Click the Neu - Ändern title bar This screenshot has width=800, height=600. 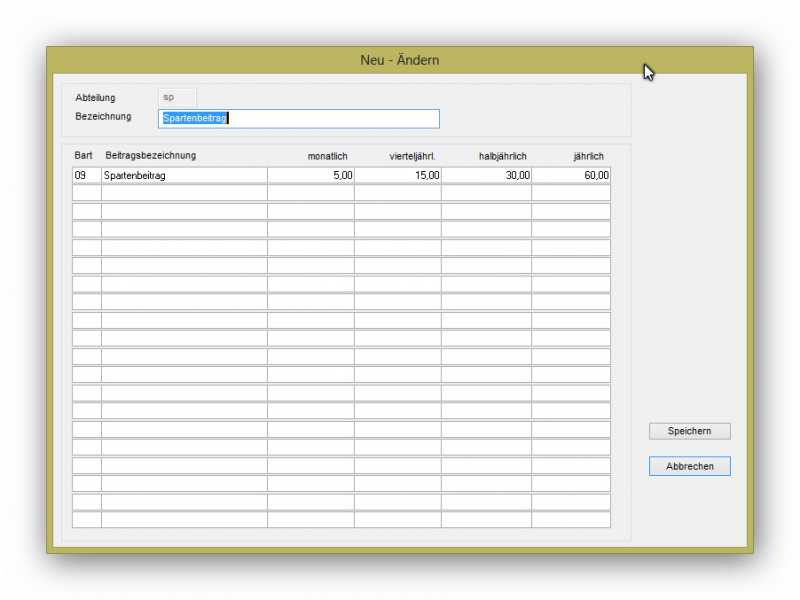[x=400, y=60]
